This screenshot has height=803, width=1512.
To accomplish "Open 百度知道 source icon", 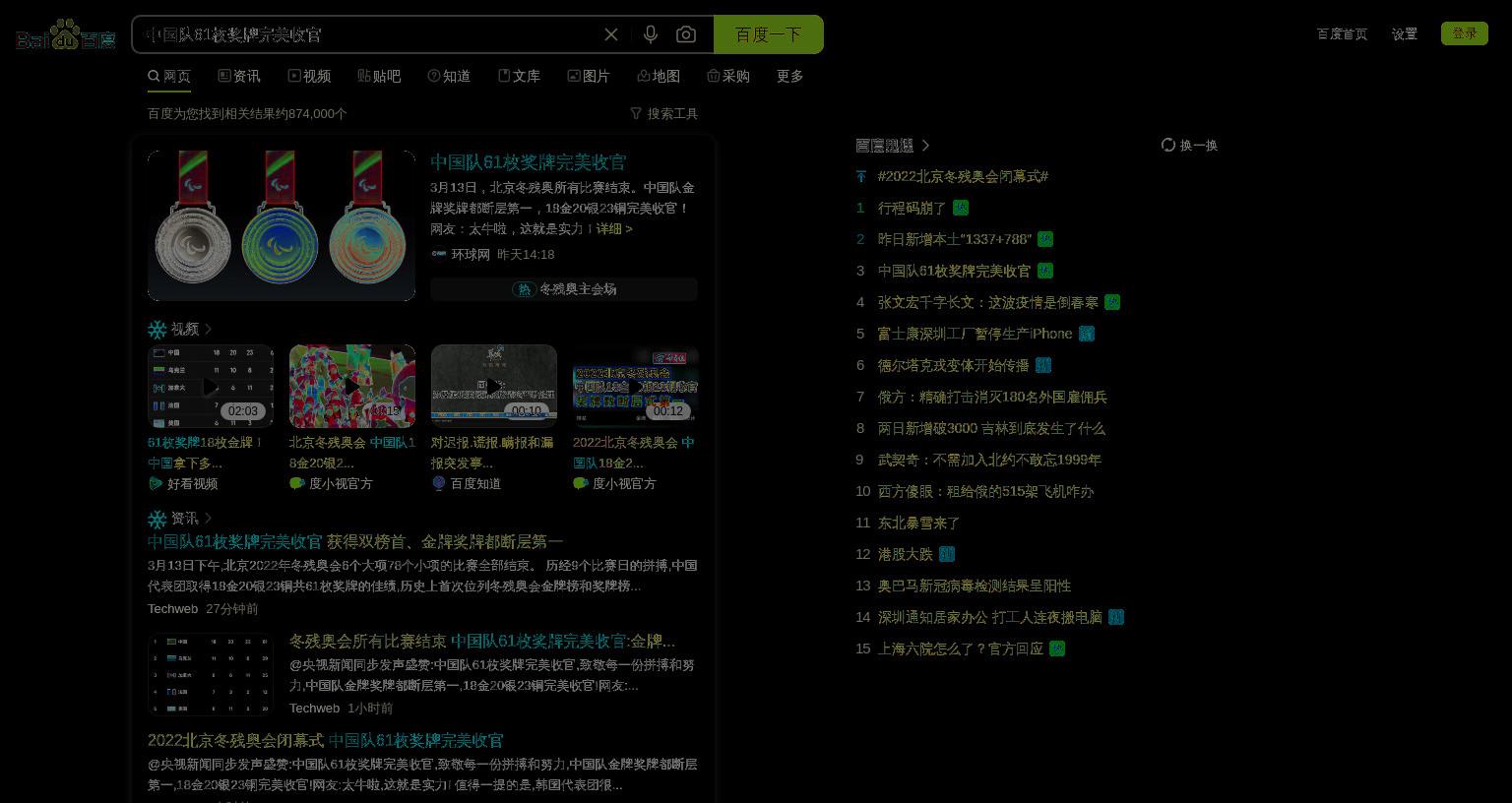I will pyautogui.click(x=439, y=483).
